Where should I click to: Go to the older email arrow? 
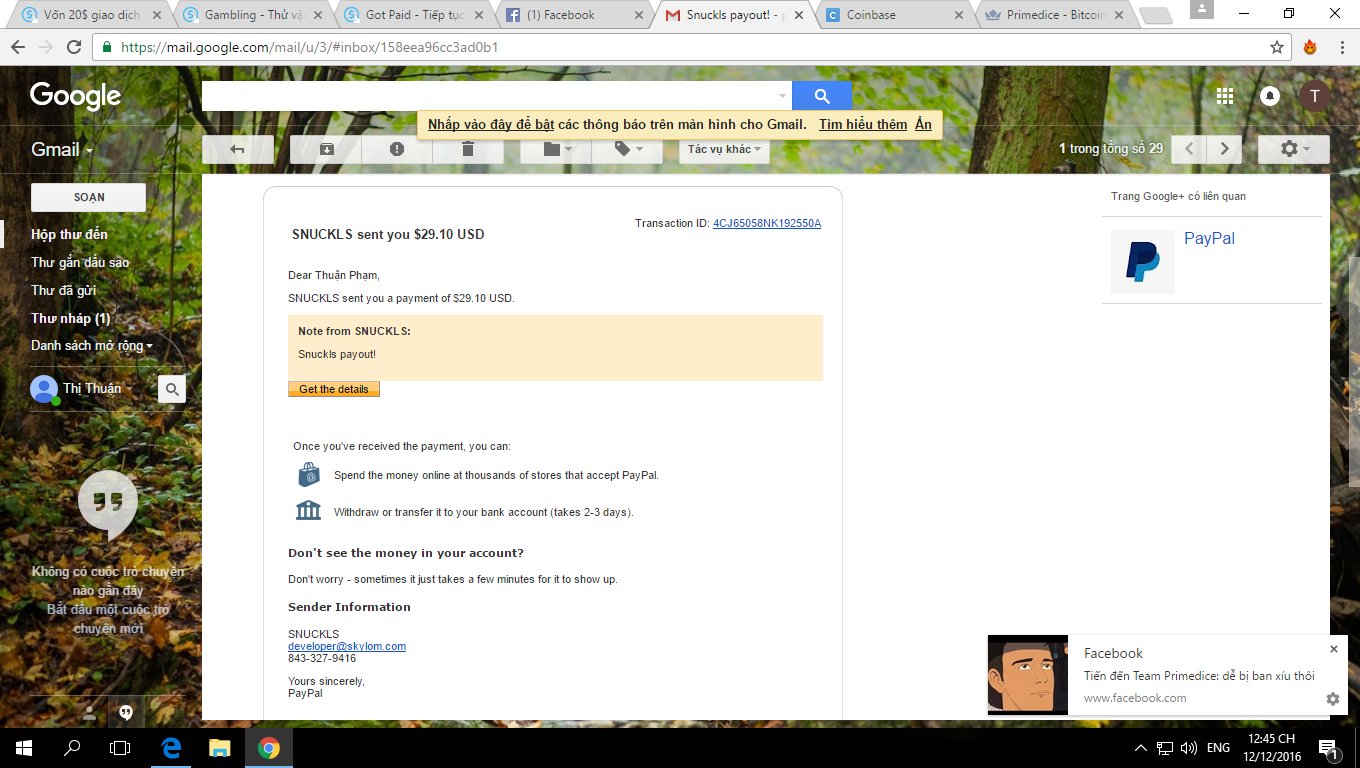1224,149
